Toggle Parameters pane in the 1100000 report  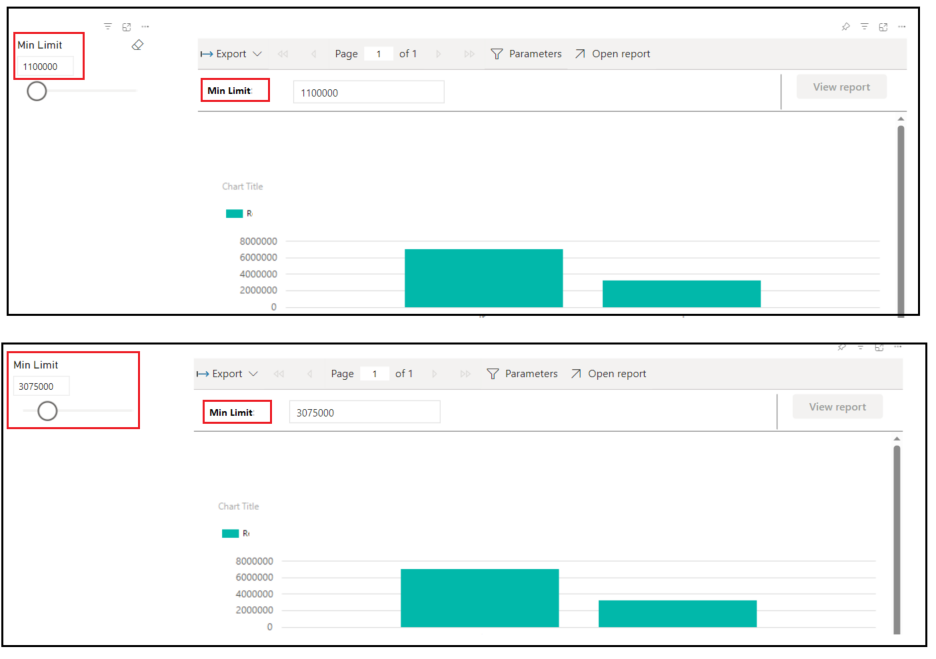[526, 54]
